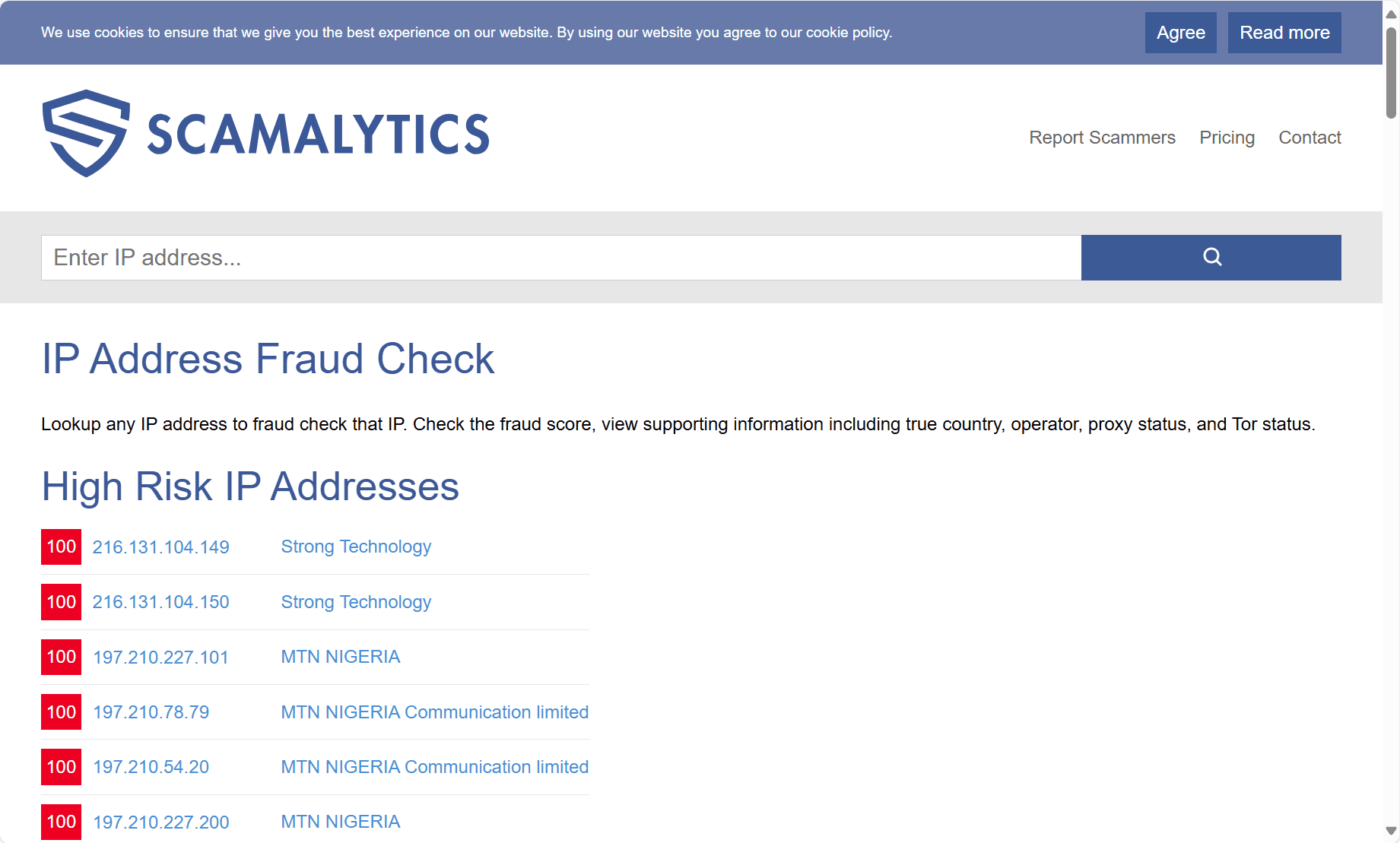Click the risk badge next to 216.131.104.150

61,602
